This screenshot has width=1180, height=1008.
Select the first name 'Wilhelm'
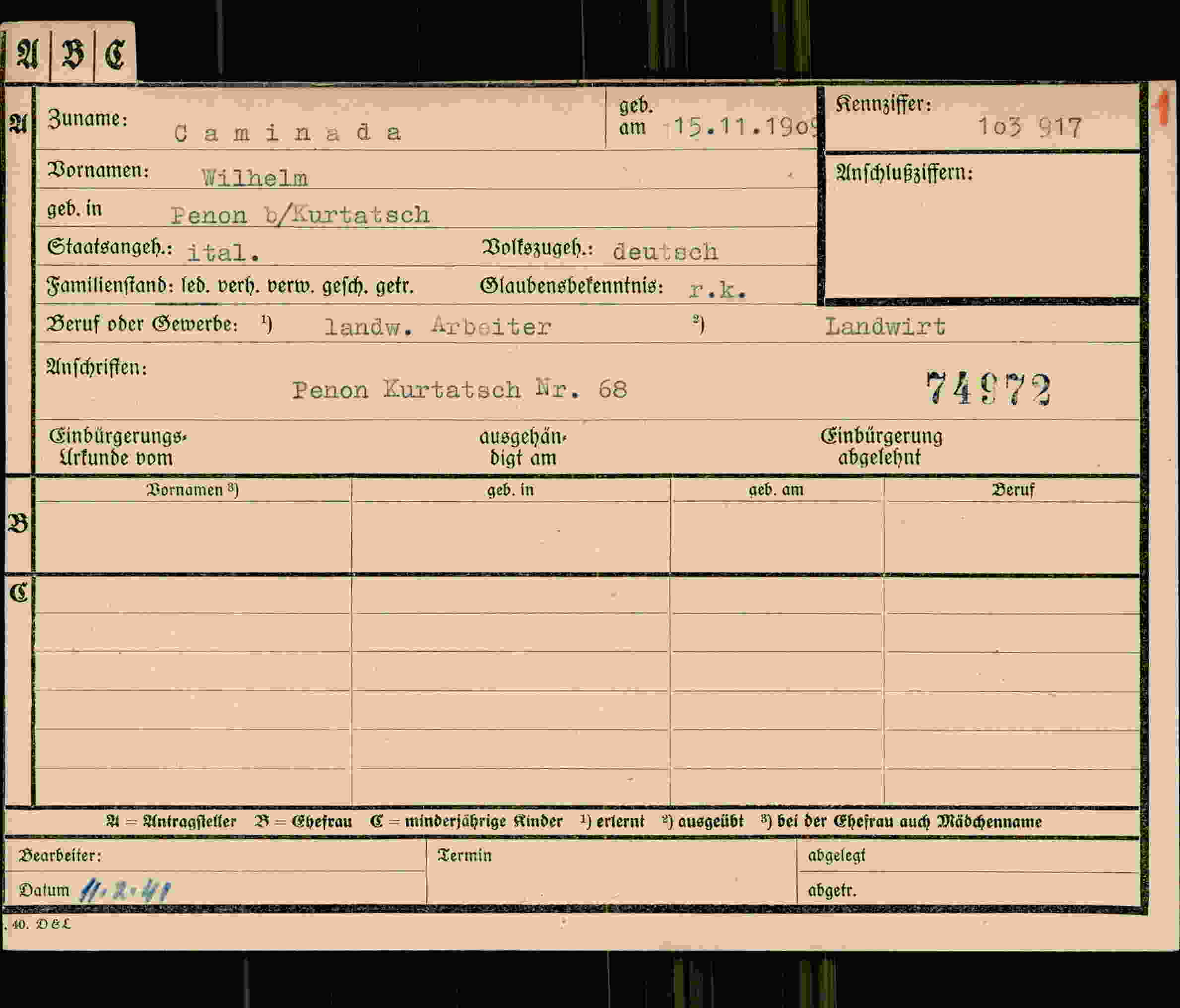(x=255, y=178)
